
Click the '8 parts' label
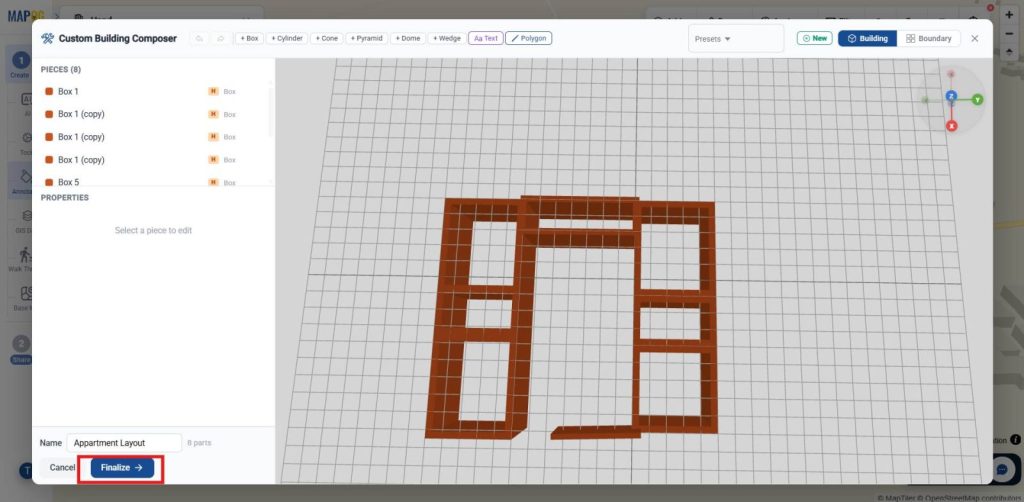(199, 443)
